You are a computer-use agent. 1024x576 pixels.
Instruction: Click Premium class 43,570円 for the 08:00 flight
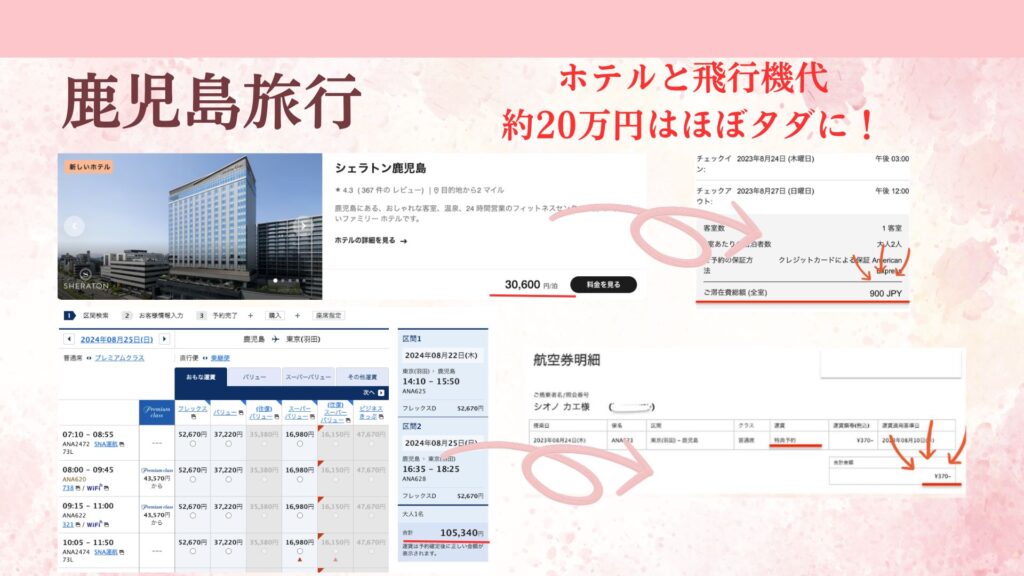[157, 478]
